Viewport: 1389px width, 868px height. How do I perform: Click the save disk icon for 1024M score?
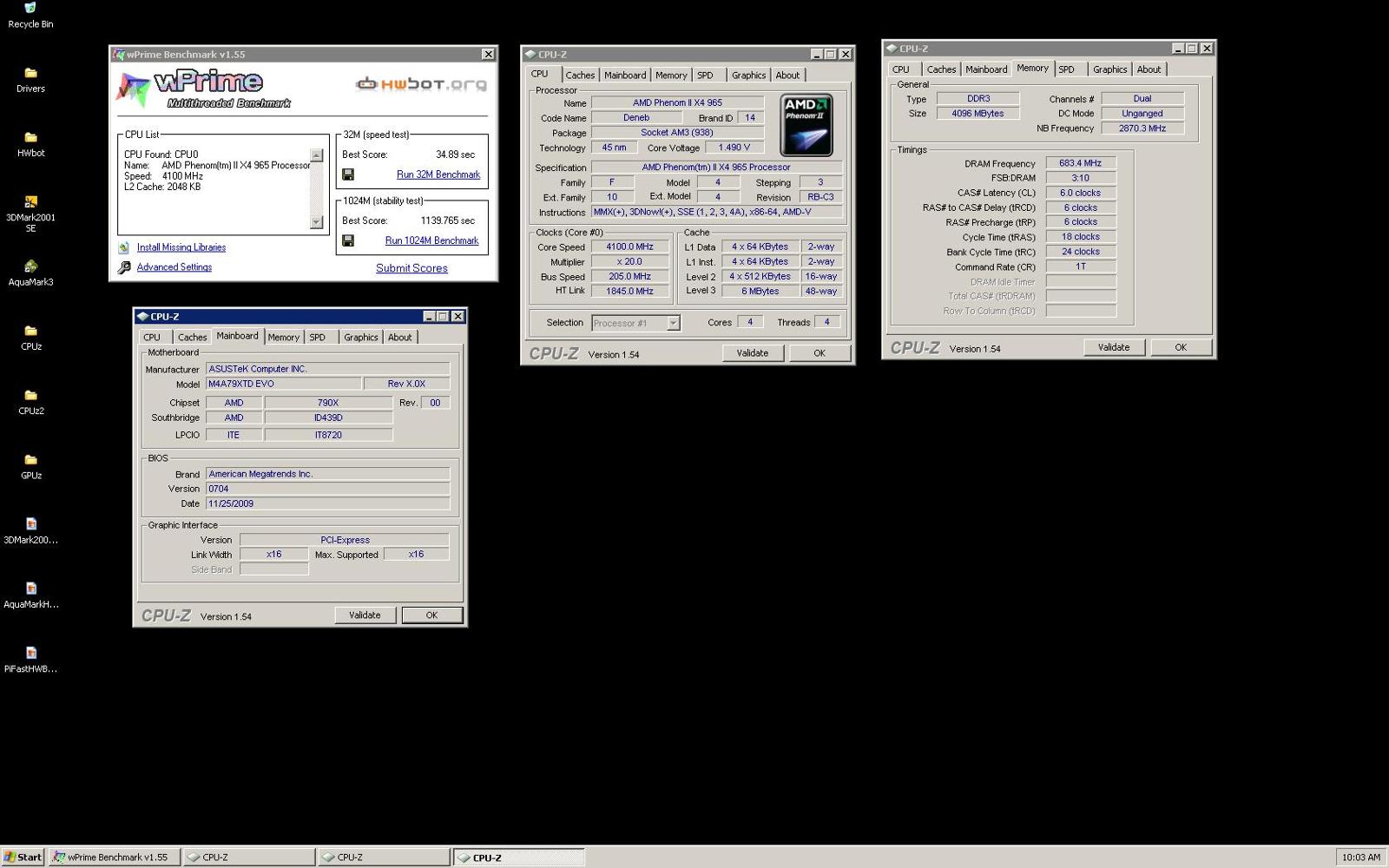point(348,240)
